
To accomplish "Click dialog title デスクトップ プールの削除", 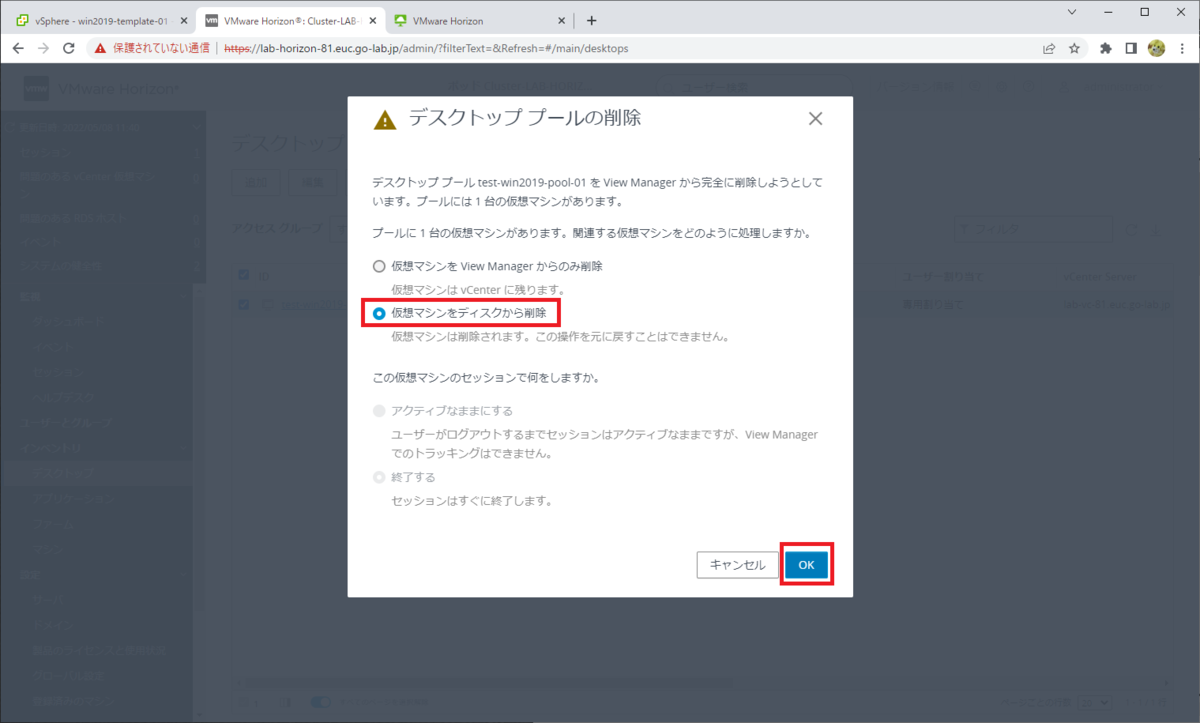I will pos(525,118).
